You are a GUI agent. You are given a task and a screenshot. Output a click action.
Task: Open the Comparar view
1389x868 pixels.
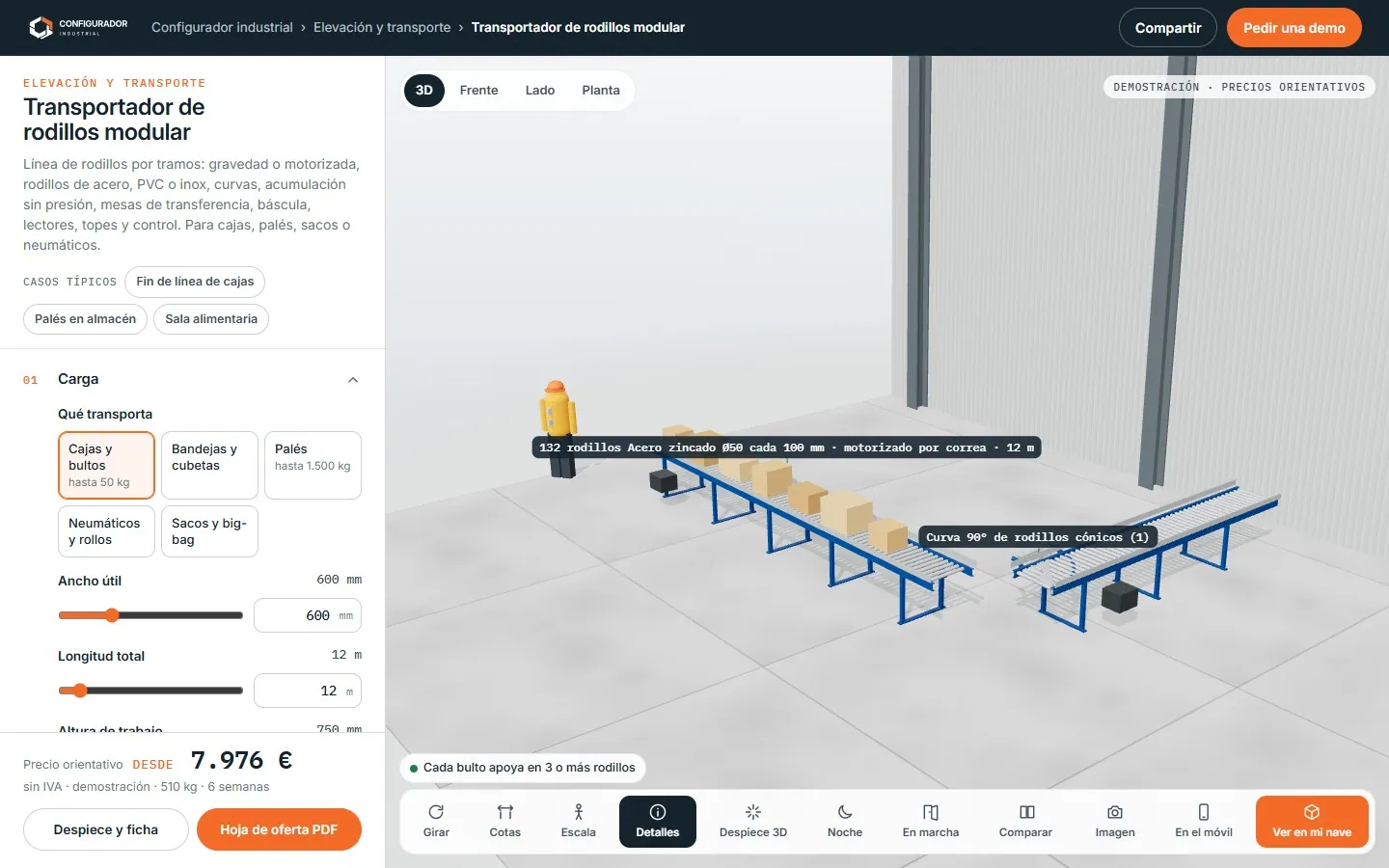(1025, 822)
